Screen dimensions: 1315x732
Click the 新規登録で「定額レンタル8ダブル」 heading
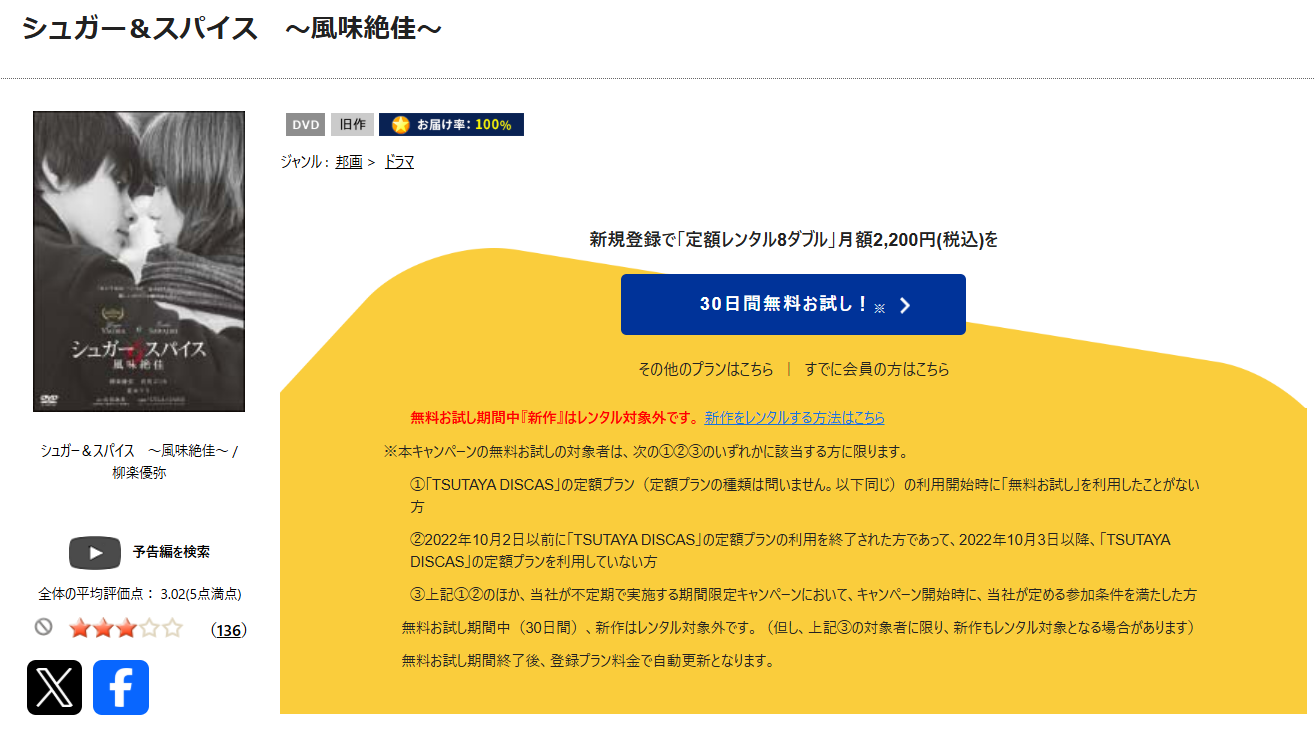793,240
